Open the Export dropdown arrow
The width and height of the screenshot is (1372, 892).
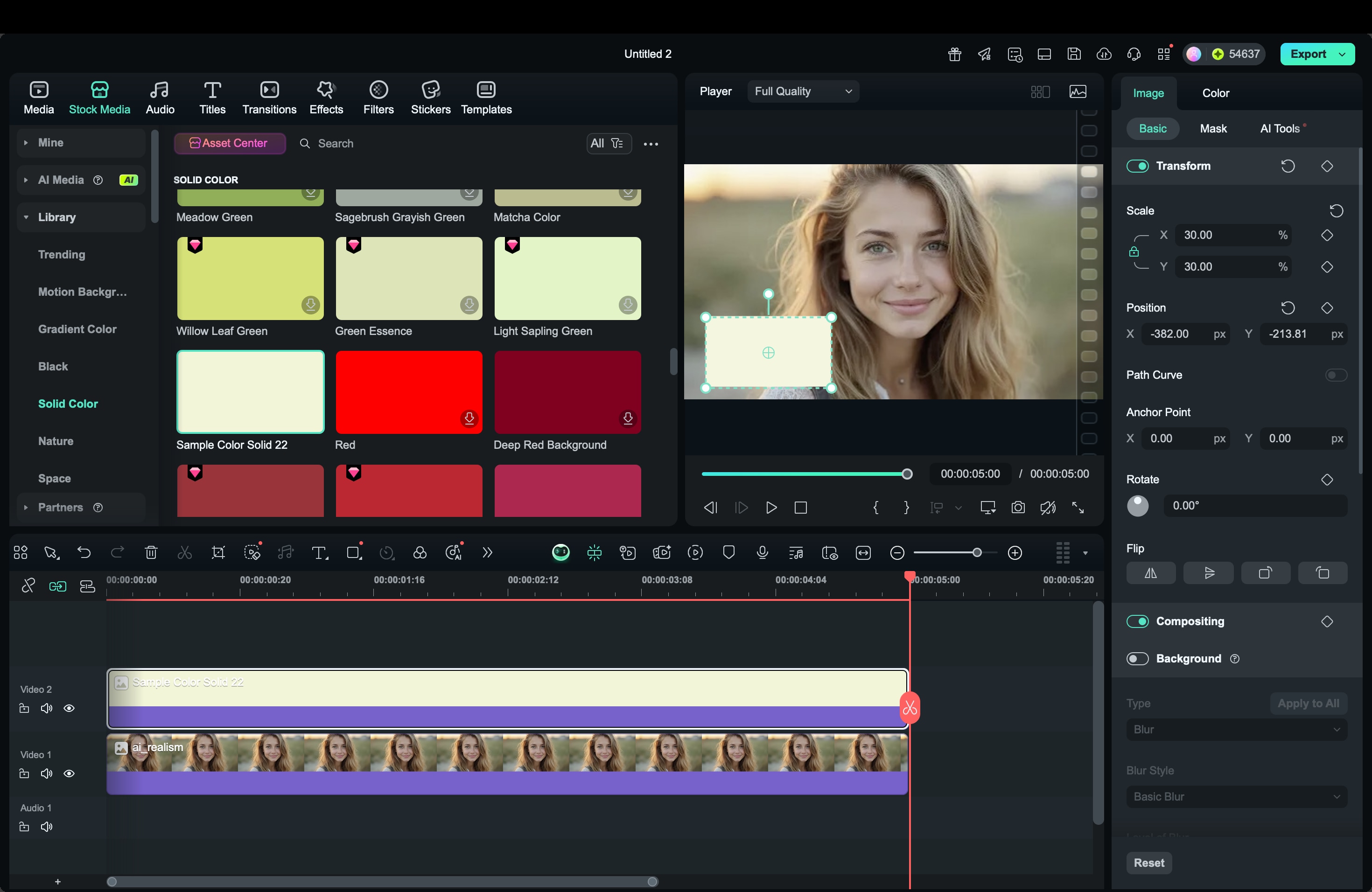(x=1343, y=54)
